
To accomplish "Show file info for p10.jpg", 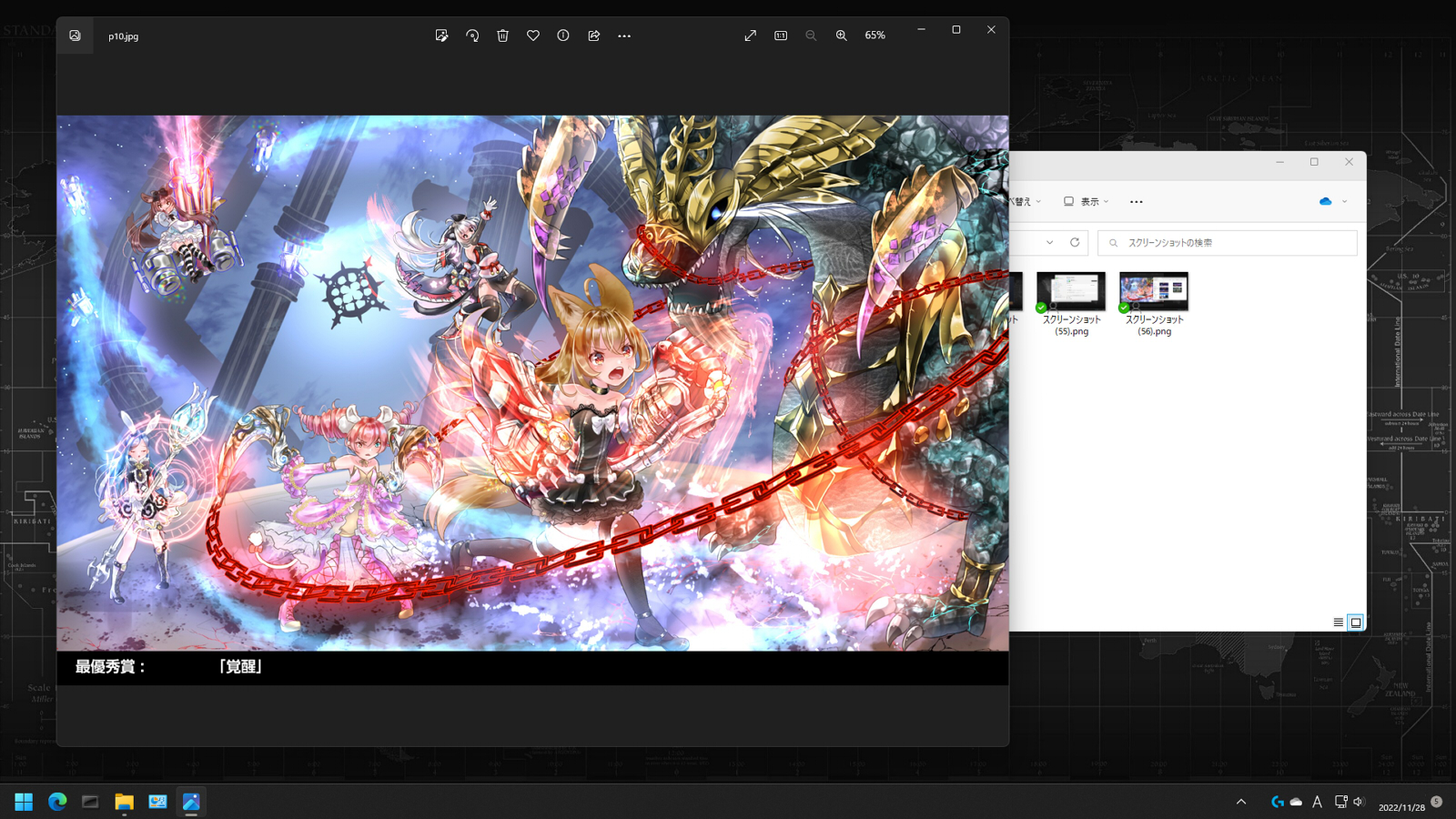I will pyautogui.click(x=563, y=35).
